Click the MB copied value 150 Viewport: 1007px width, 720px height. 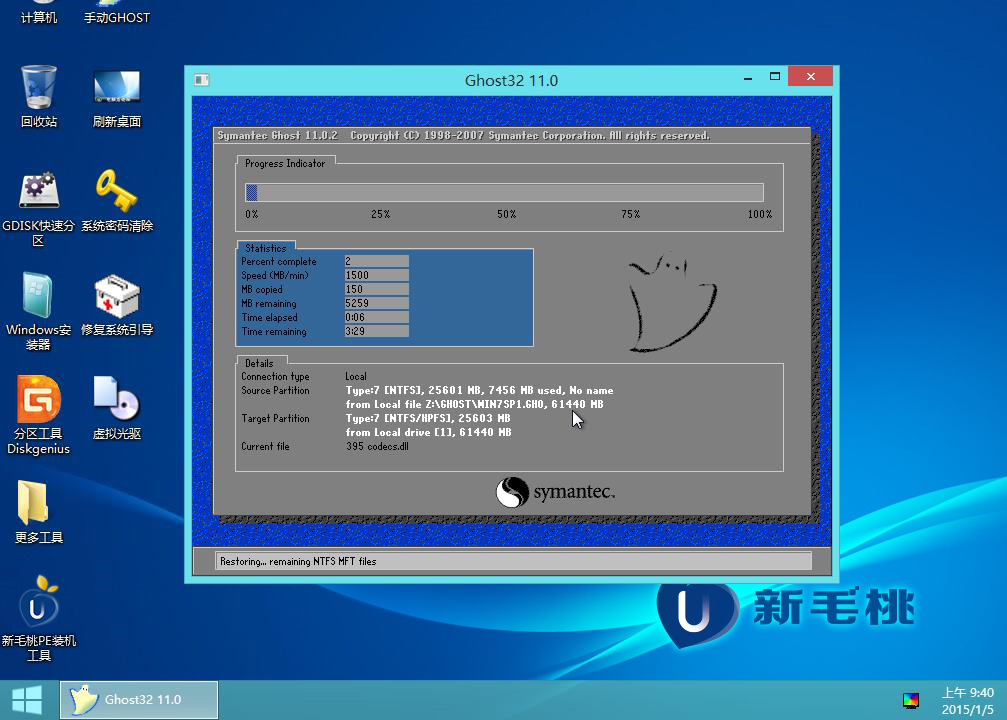376,289
